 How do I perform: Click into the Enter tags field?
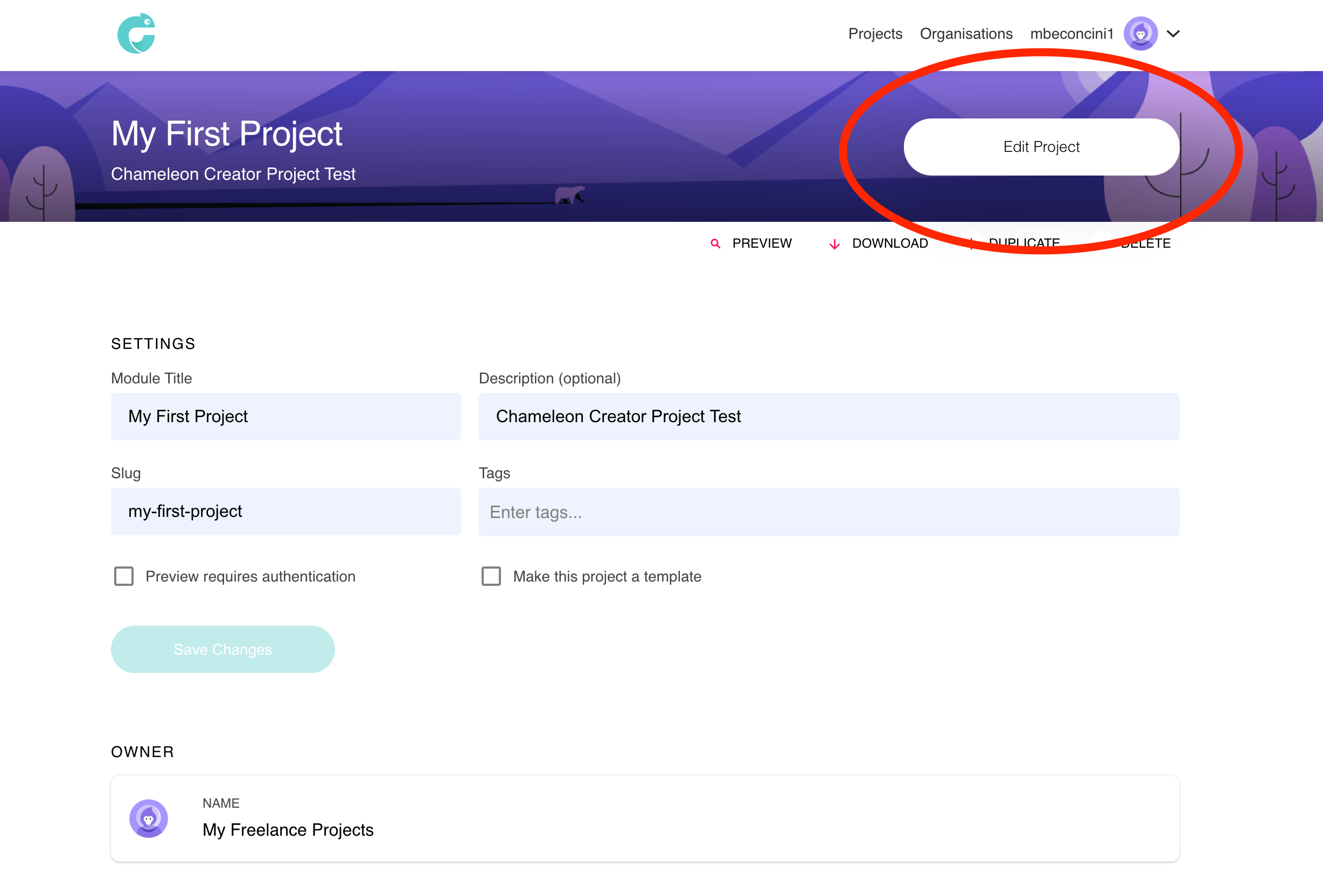(828, 512)
